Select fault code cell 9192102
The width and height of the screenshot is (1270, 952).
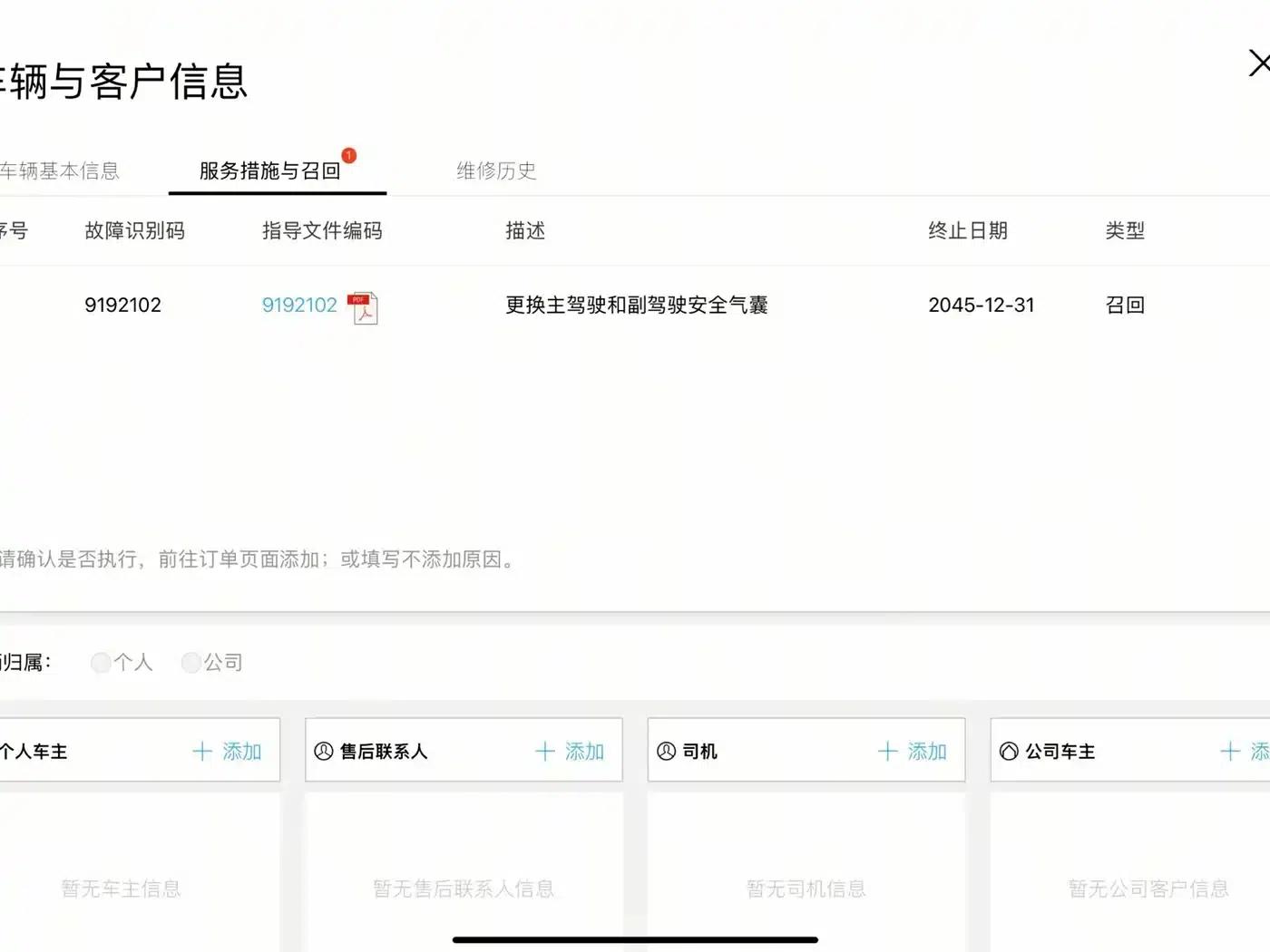pyautogui.click(x=122, y=306)
